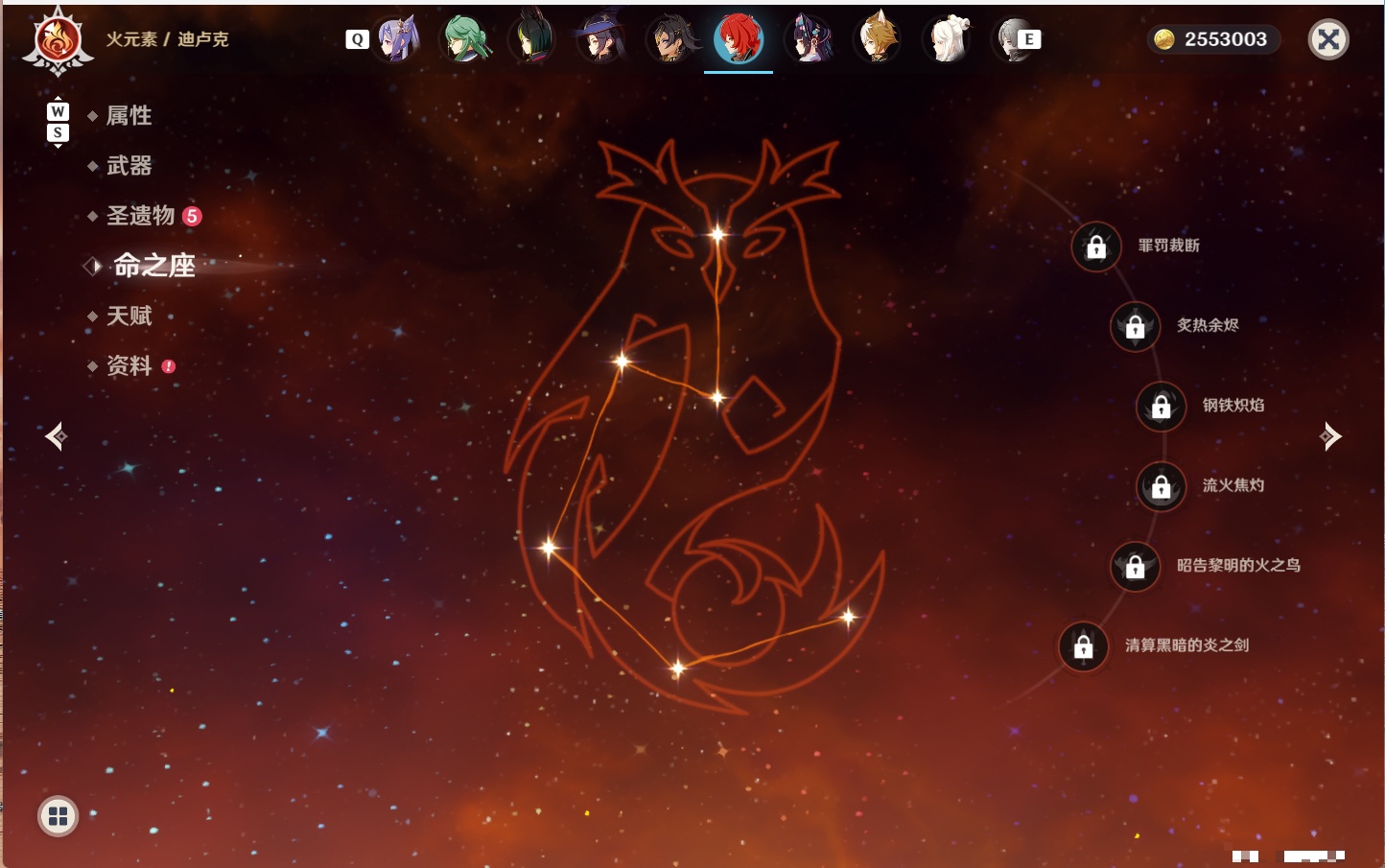Switch to previous character with left arrow
The height and width of the screenshot is (868, 1385).
[x=56, y=436]
